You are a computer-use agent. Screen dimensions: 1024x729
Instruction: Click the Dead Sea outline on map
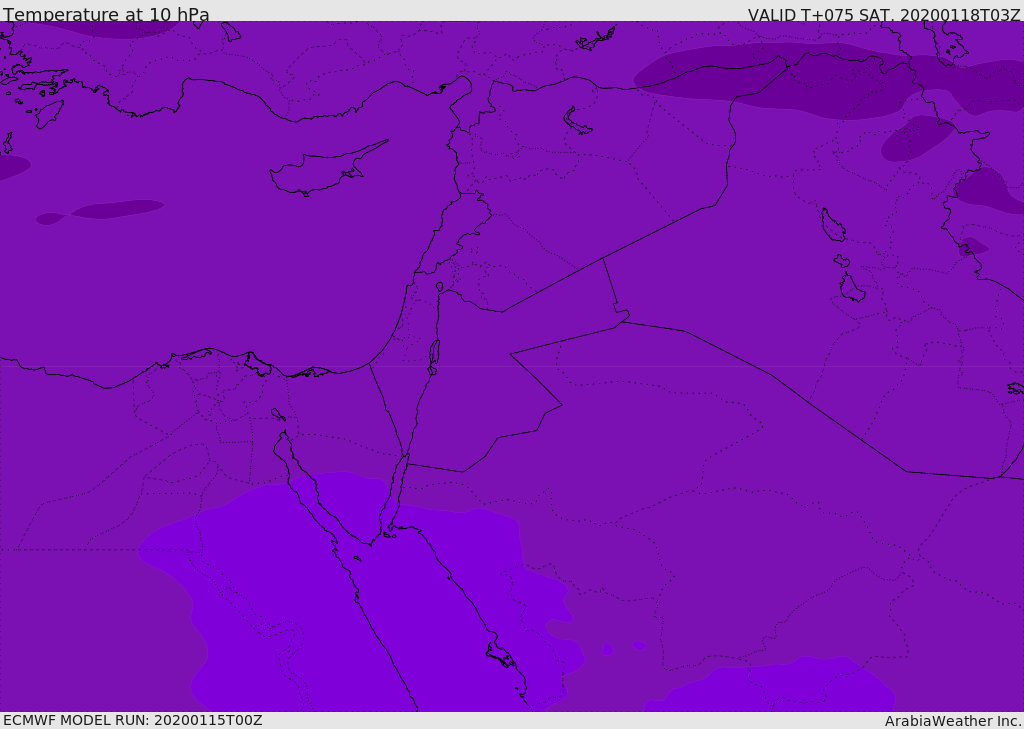[x=434, y=356]
